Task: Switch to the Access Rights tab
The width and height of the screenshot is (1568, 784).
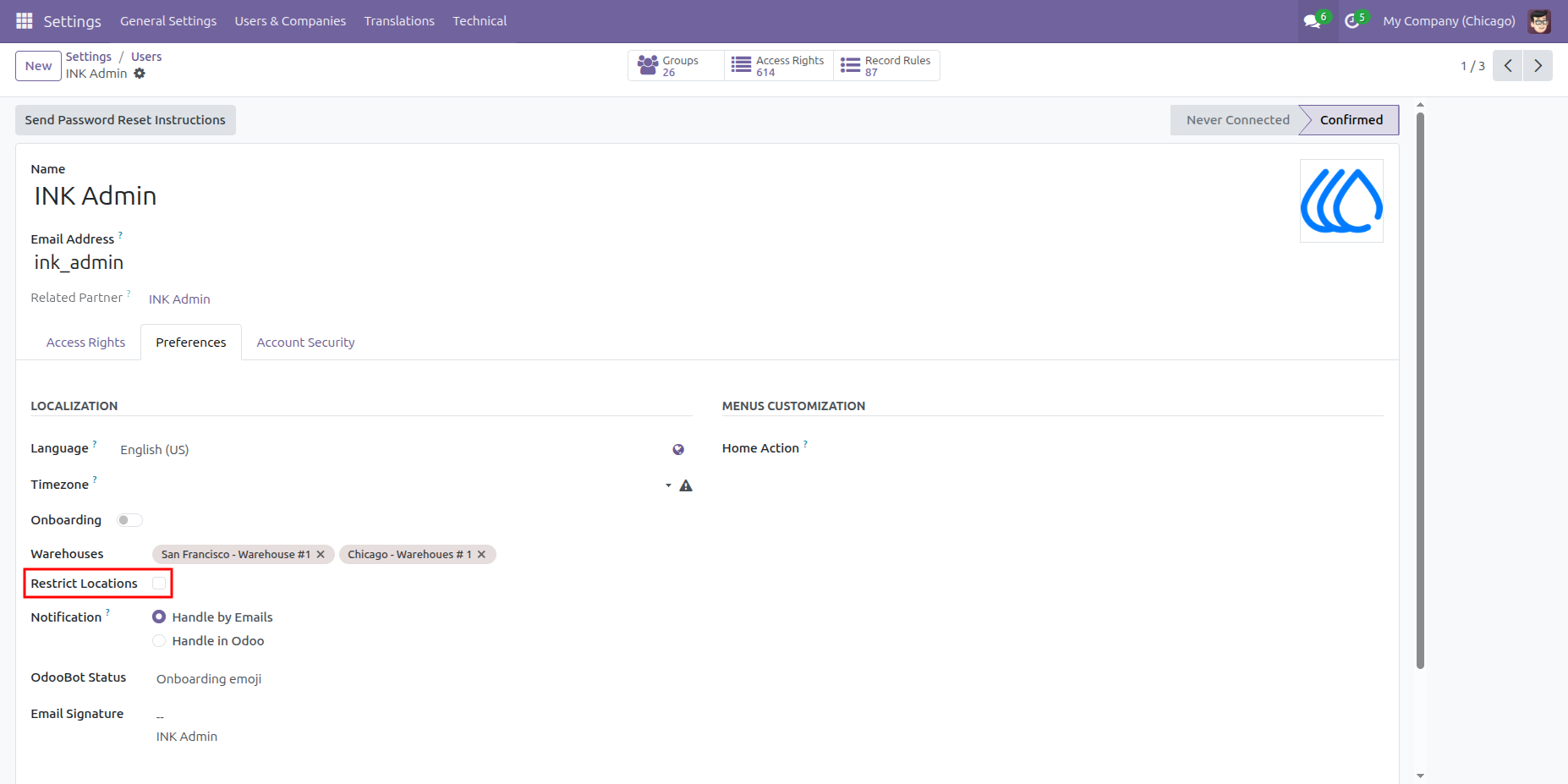Action: pos(85,343)
